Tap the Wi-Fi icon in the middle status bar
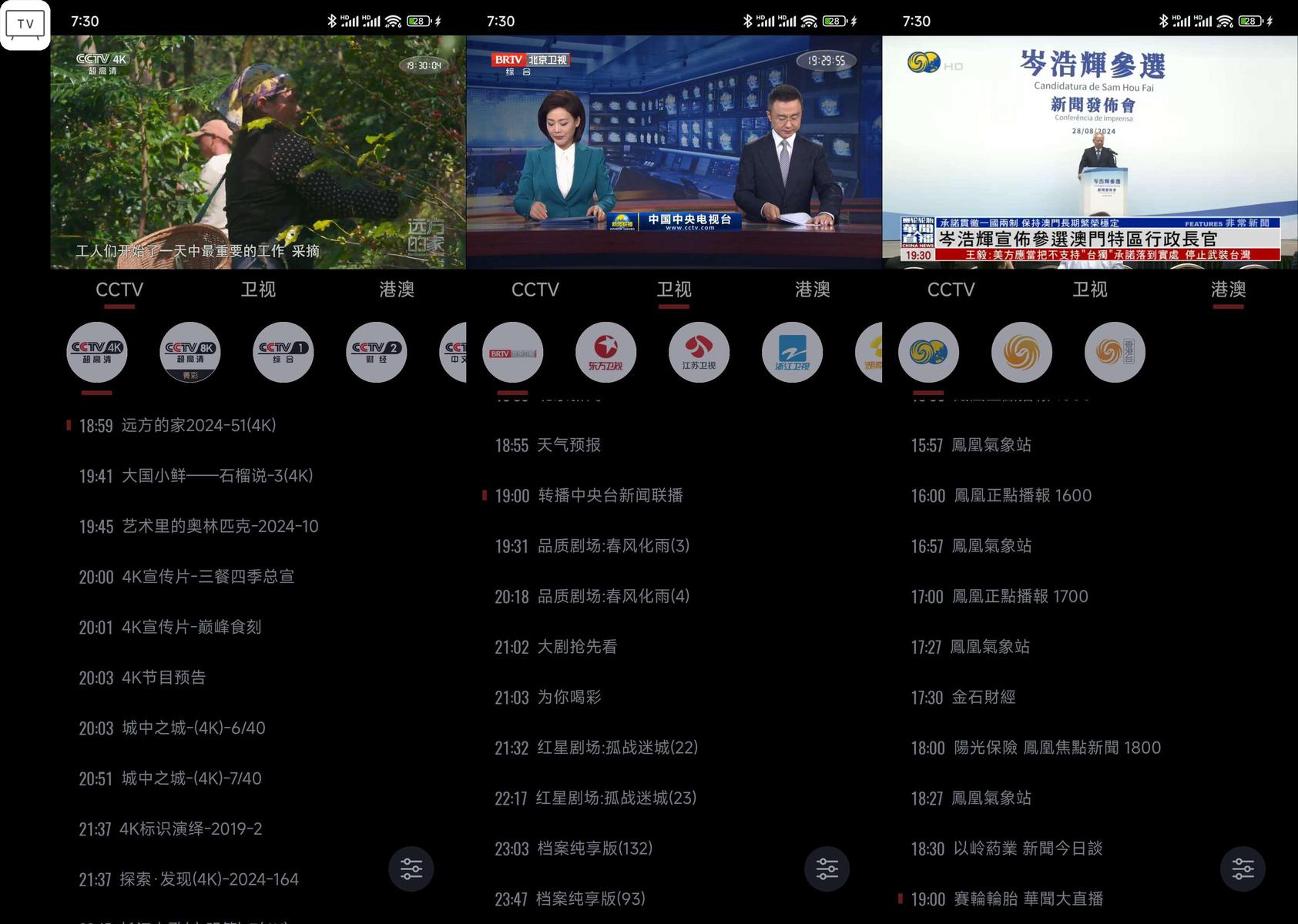 pyautogui.click(x=809, y=21)
